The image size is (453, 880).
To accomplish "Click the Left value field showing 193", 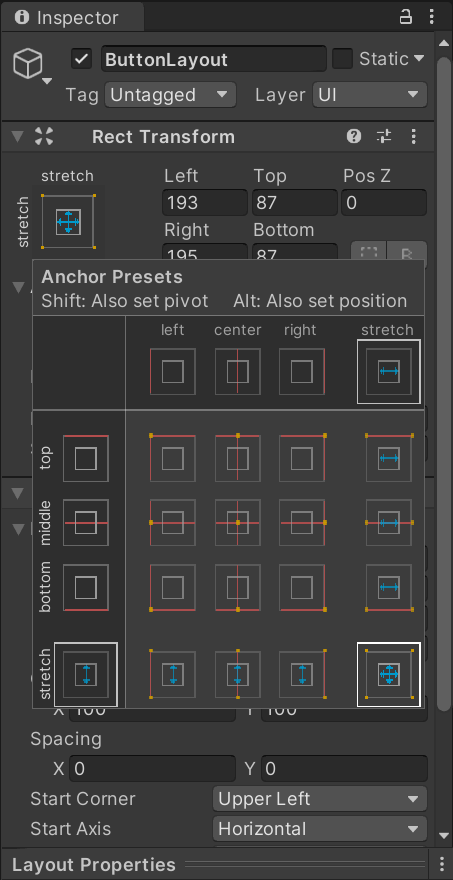I will pos(205,203).
